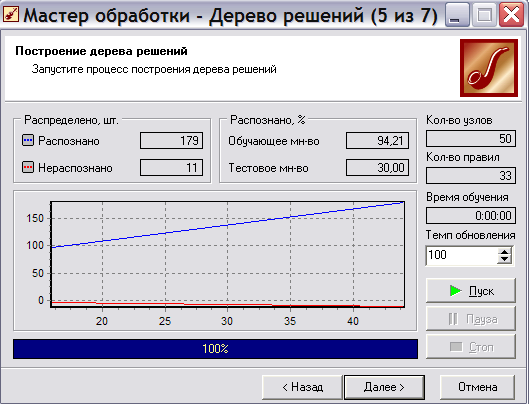Screen dimensions: 529x404
Task: Click the 25 x-axis label on the chart
Action: [165, 321]
